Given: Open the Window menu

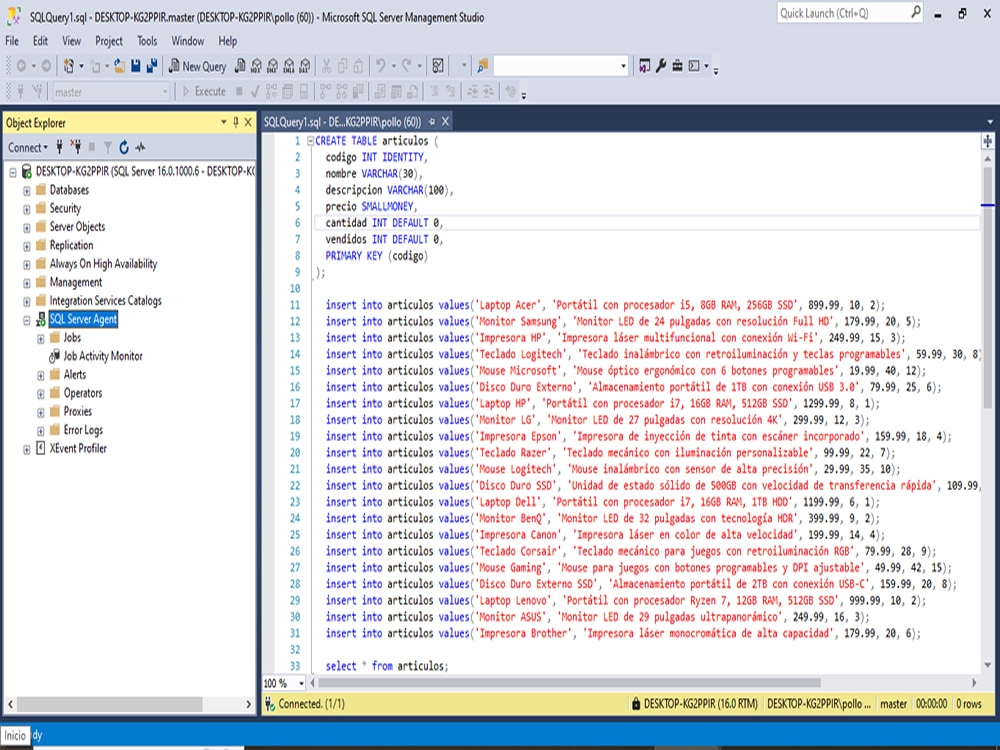Looking at the screenshot, I should click(188, 41).
